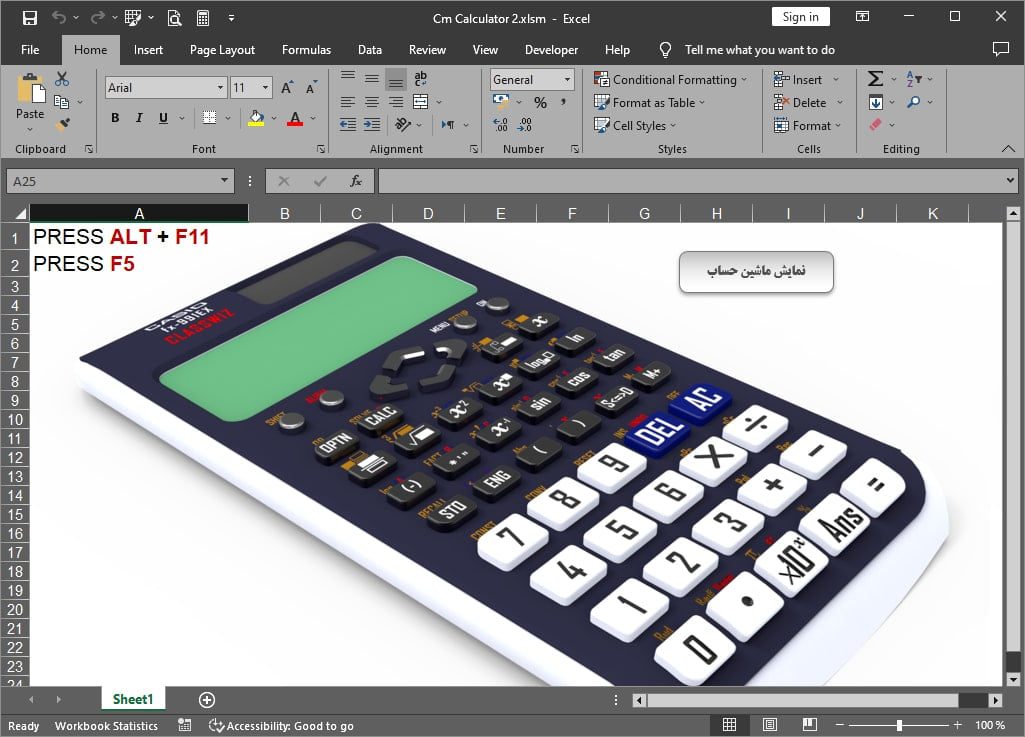The image size is (1025, 737).
Task: Collapse the ribbon with the chevron
Action: [x=1008, y=149]
